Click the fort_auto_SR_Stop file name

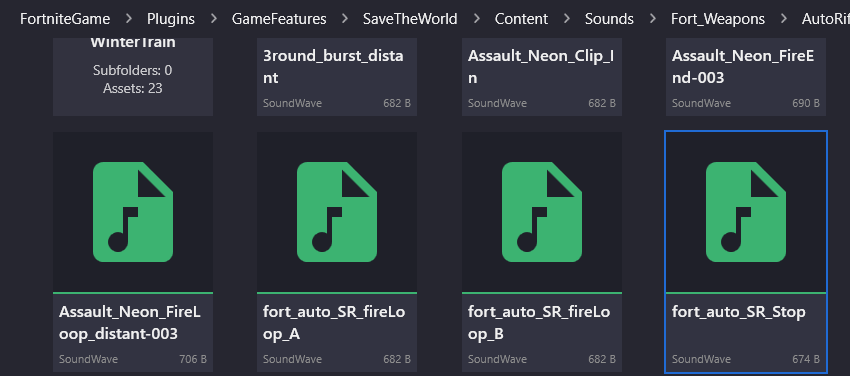pyautogui.click(x=738, y=312)
